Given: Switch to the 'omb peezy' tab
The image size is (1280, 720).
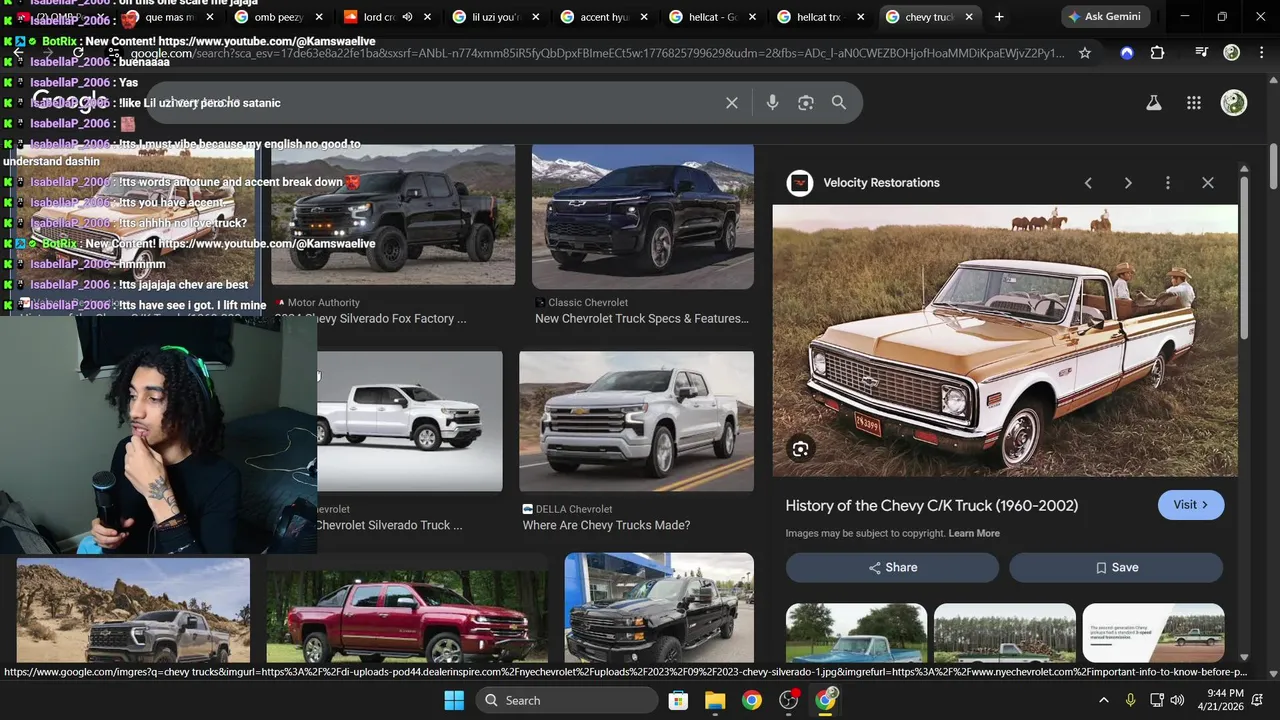Looking at the screenshot, I should click(278, 17).
